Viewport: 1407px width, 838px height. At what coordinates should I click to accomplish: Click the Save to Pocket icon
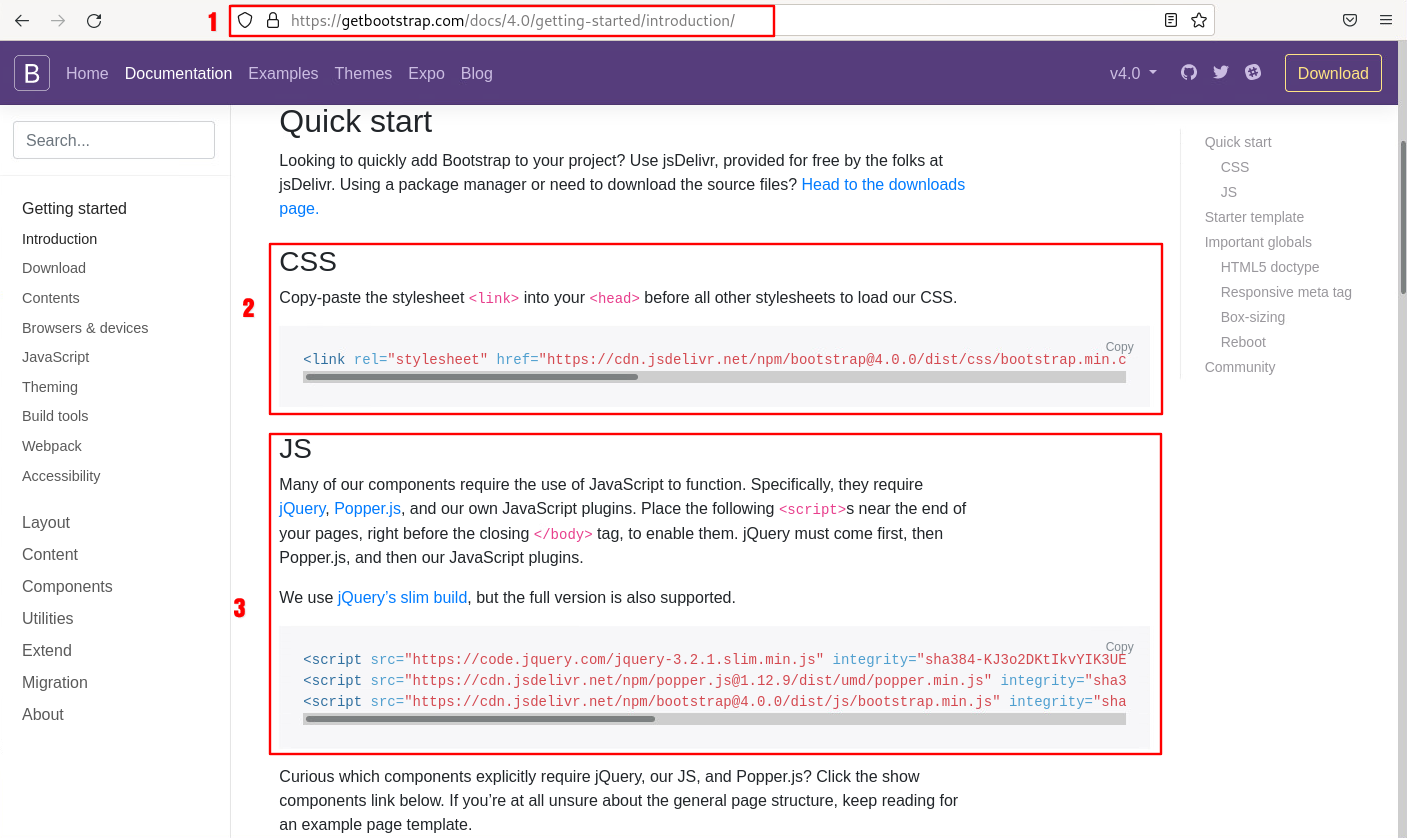click(x=1349, y=20)
